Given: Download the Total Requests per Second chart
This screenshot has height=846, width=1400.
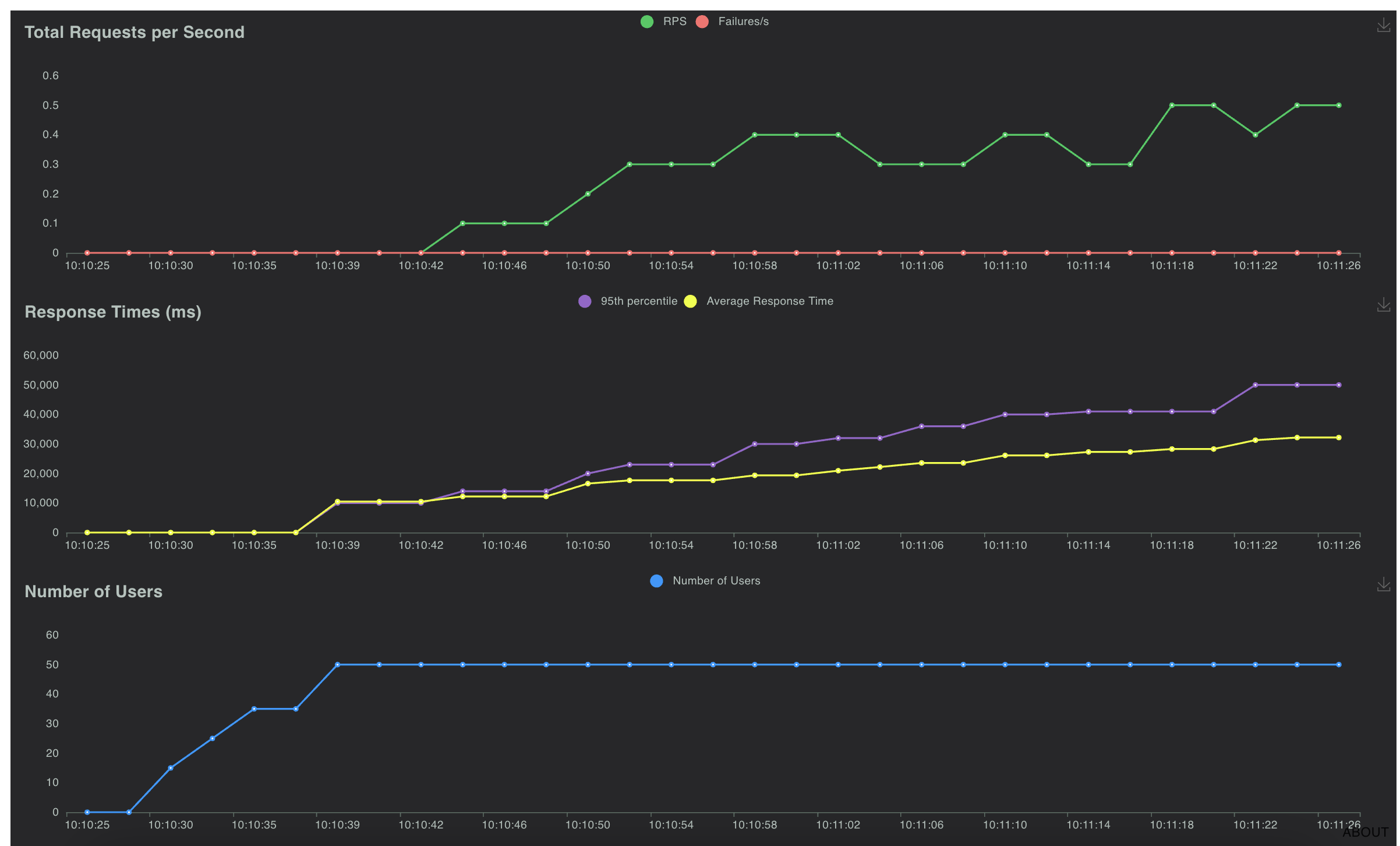Looking at the screenshot, I should tap(1383, 25).
